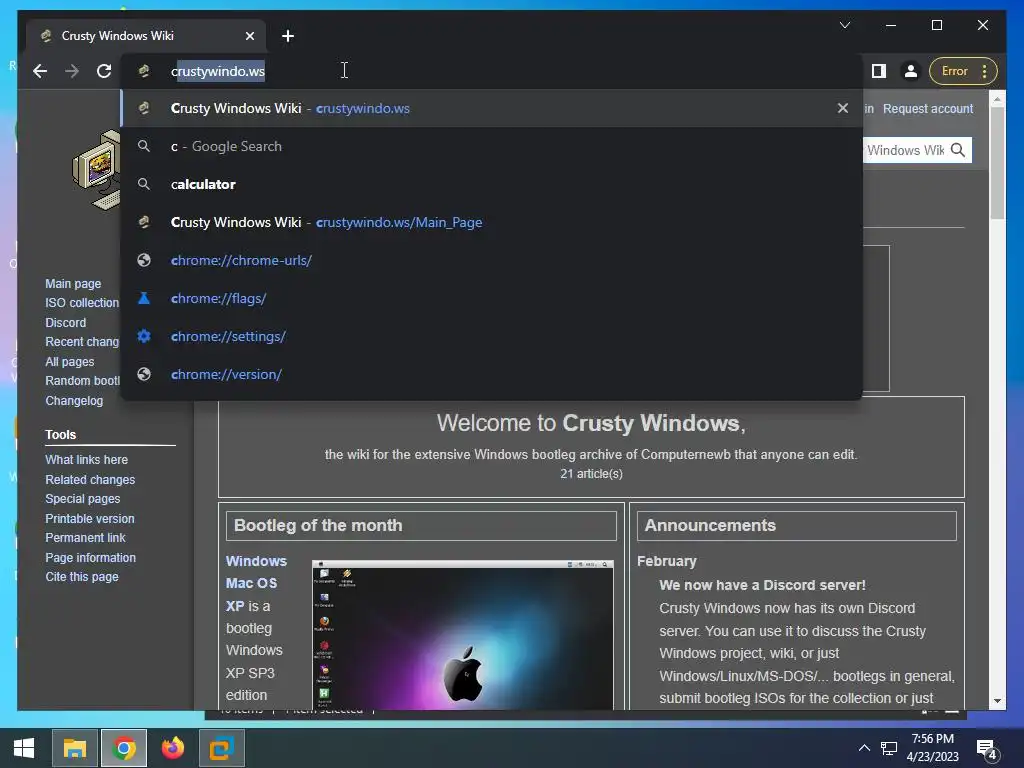Viewport: 1024px width, 768px height.
Task: Open chrome://flags/ suggestion
Action: point(491,298)
